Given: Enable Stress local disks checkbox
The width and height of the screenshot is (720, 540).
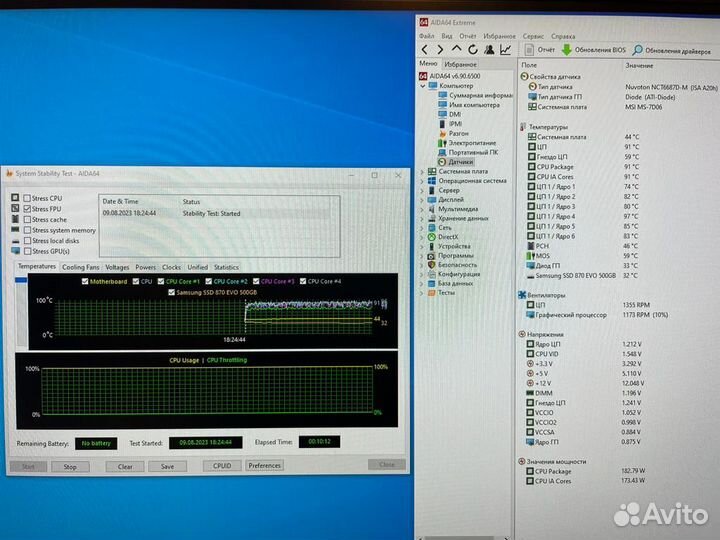Looking at the screenshot, I should pyautogui.click(x=27, y=241).
